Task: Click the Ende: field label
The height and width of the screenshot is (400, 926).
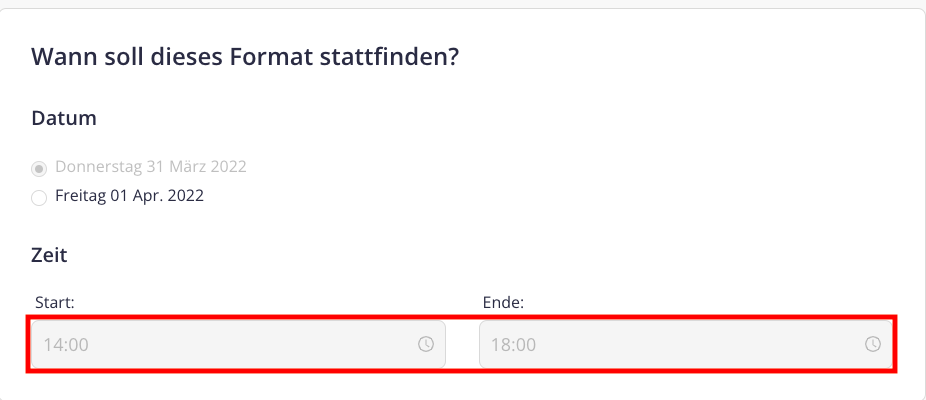Action: tap(503, 303)
